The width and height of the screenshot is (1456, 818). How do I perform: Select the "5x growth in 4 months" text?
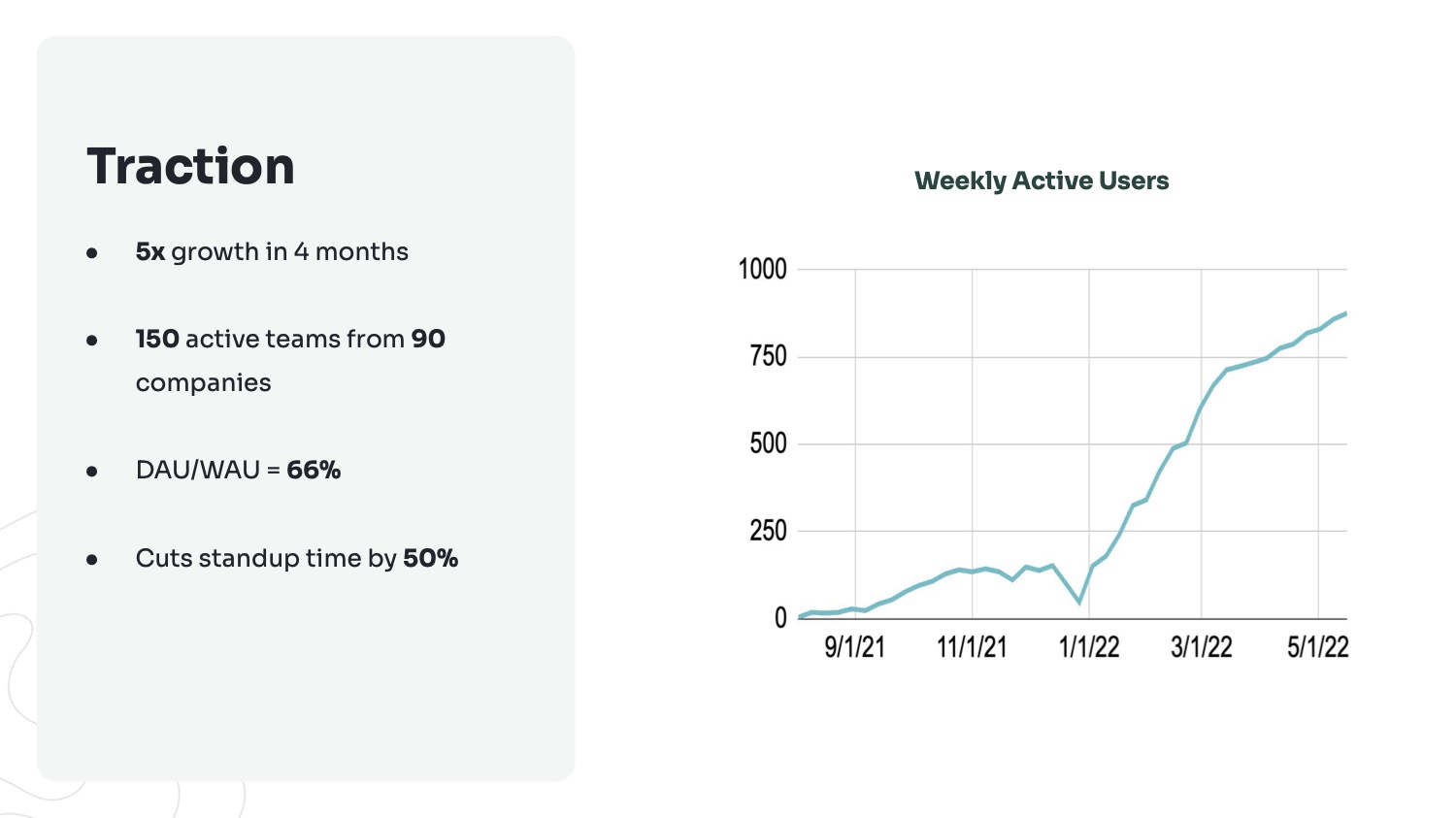point(272,252)
